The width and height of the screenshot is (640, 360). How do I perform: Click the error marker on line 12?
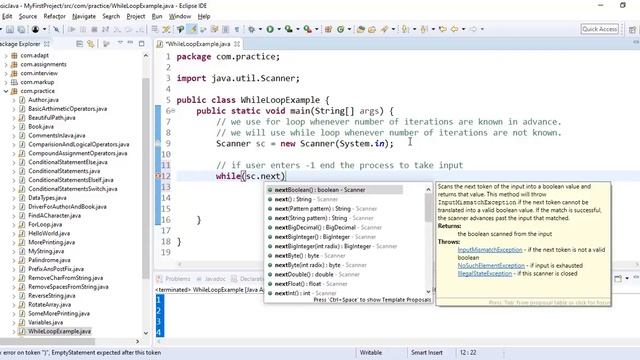(x=158, y=176)
